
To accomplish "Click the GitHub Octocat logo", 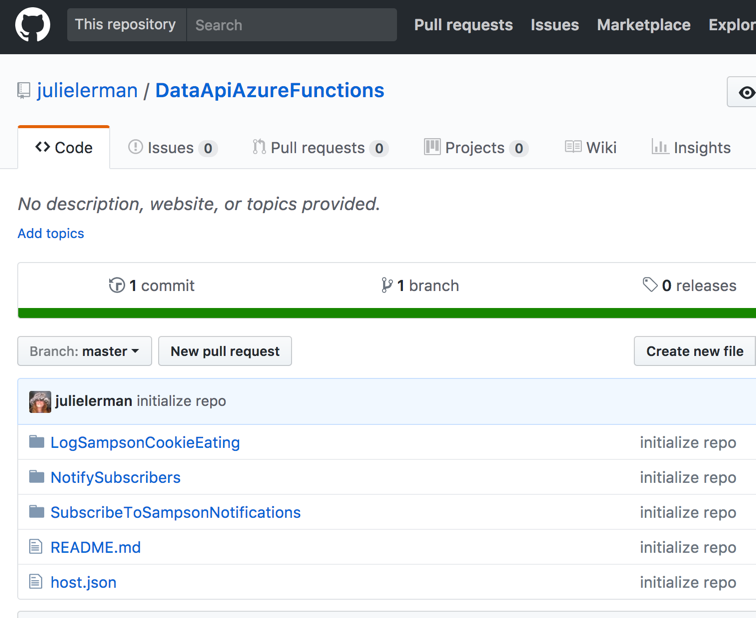I will 33,25.
